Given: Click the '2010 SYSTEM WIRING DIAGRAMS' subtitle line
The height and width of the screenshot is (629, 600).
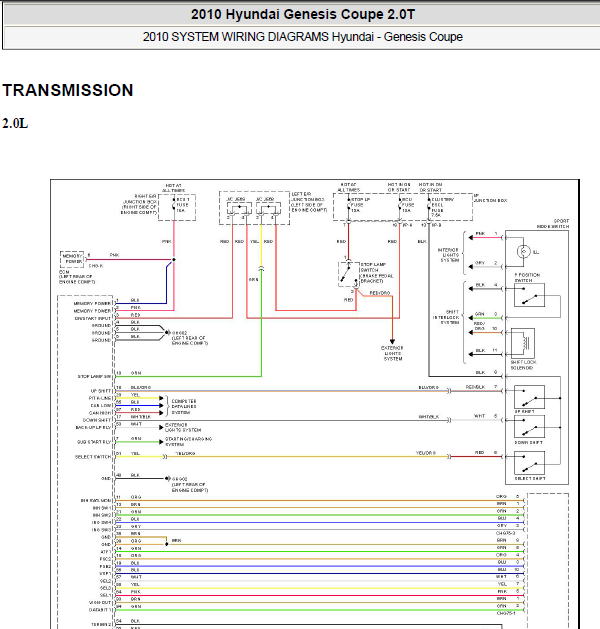Looking at the screenshot, I should click(303, 37).
